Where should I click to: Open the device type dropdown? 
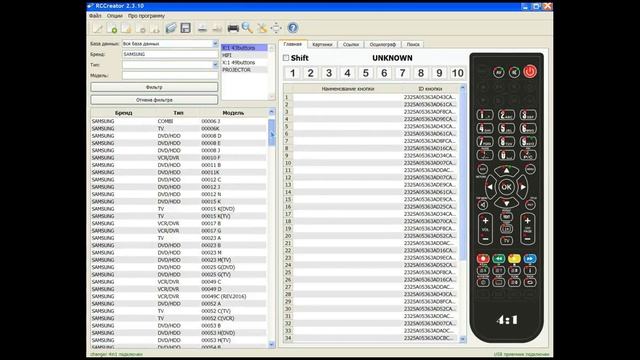coord(215,64)
